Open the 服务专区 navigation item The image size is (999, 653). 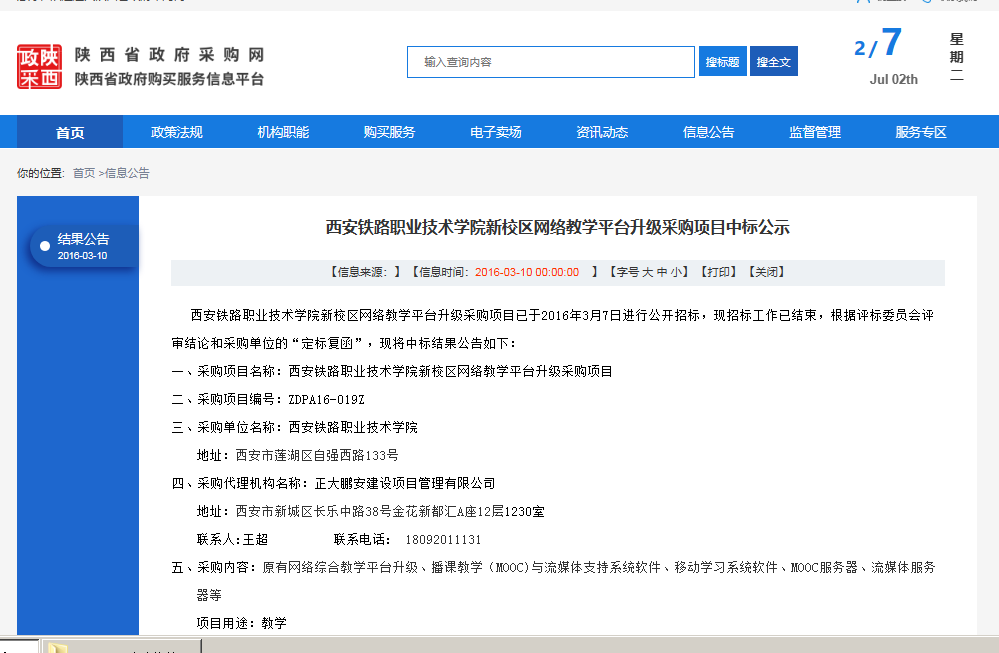[x=920, y=132]
